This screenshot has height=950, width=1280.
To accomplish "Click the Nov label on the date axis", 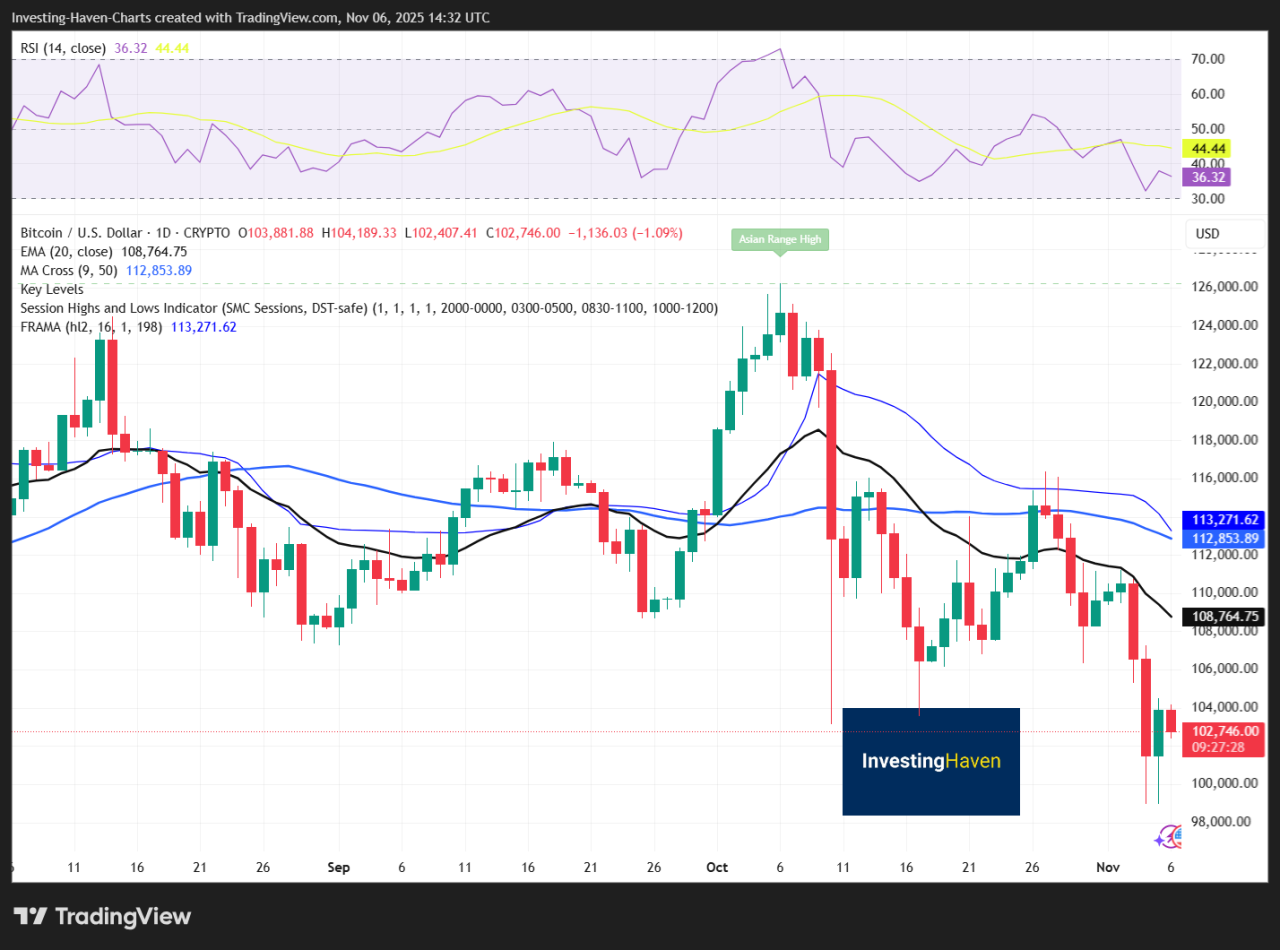I will click(1108, 867).
